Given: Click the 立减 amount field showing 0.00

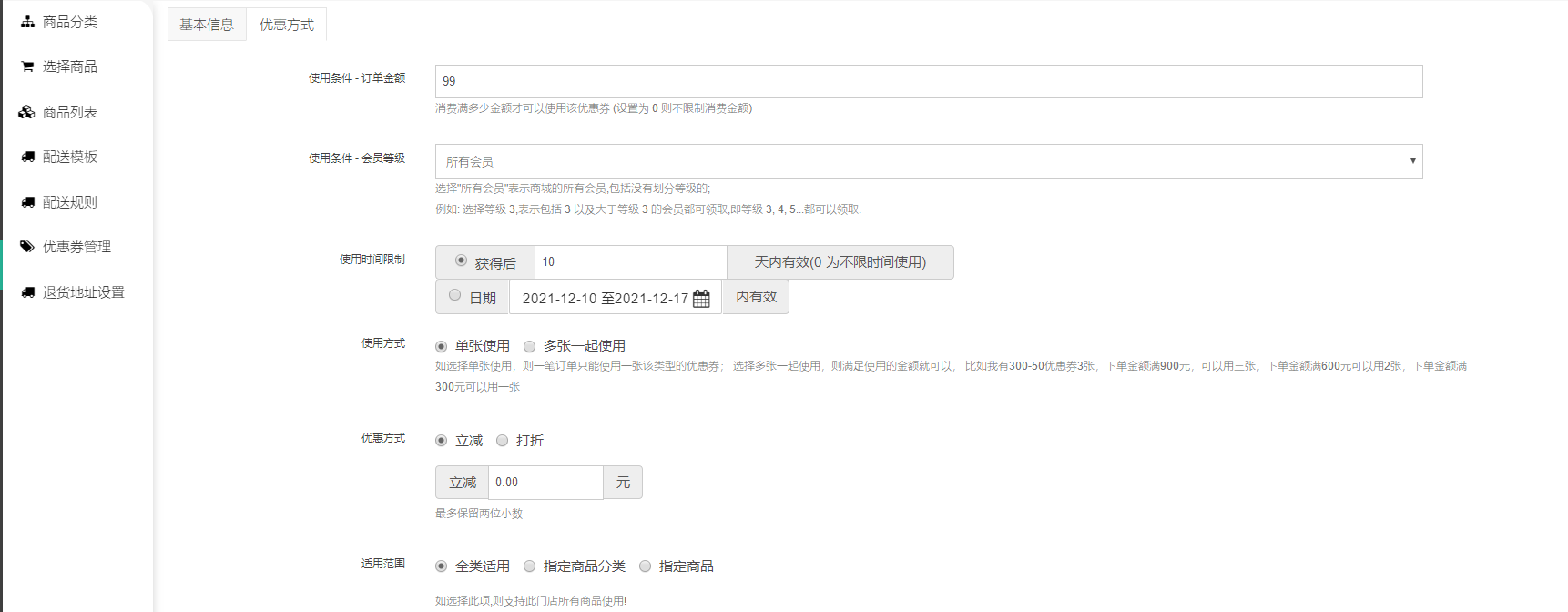Looking at the screenshot, I should pyautogui.click(x=545, y=483).
